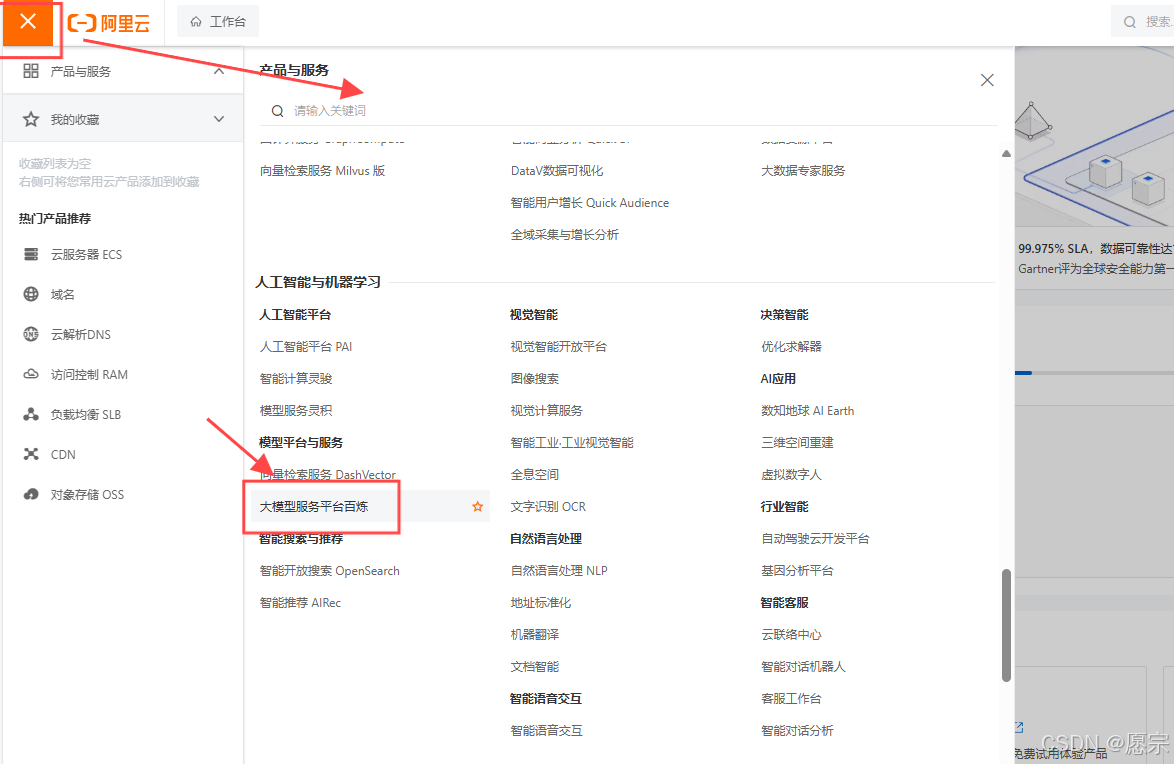The height and width of the screenshot is (764, 1174).
Task: Open 访问控制 RAM in the sidebar
Action: [89, 375]
